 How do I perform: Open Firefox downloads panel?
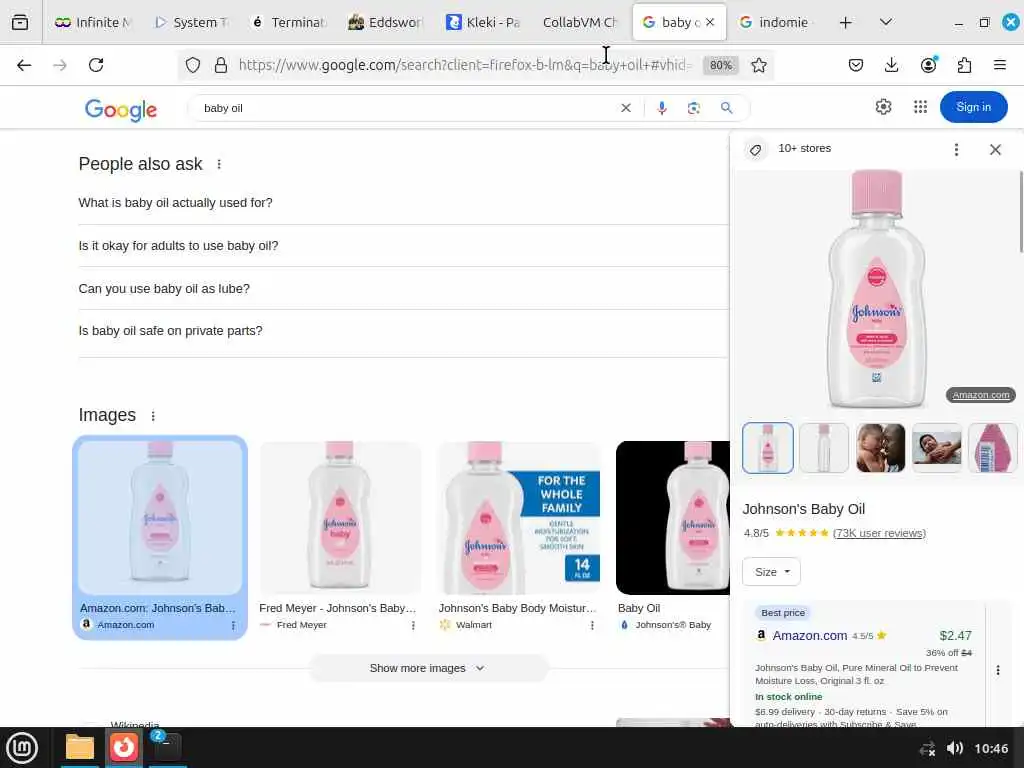pyautogui.click(x=891, y=65)
